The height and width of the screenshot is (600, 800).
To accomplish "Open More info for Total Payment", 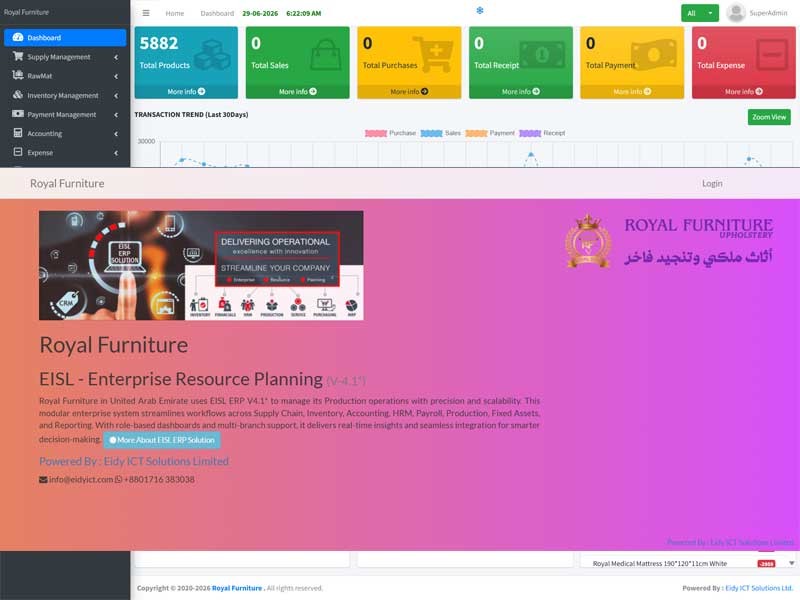I will (x=632, y=92).
